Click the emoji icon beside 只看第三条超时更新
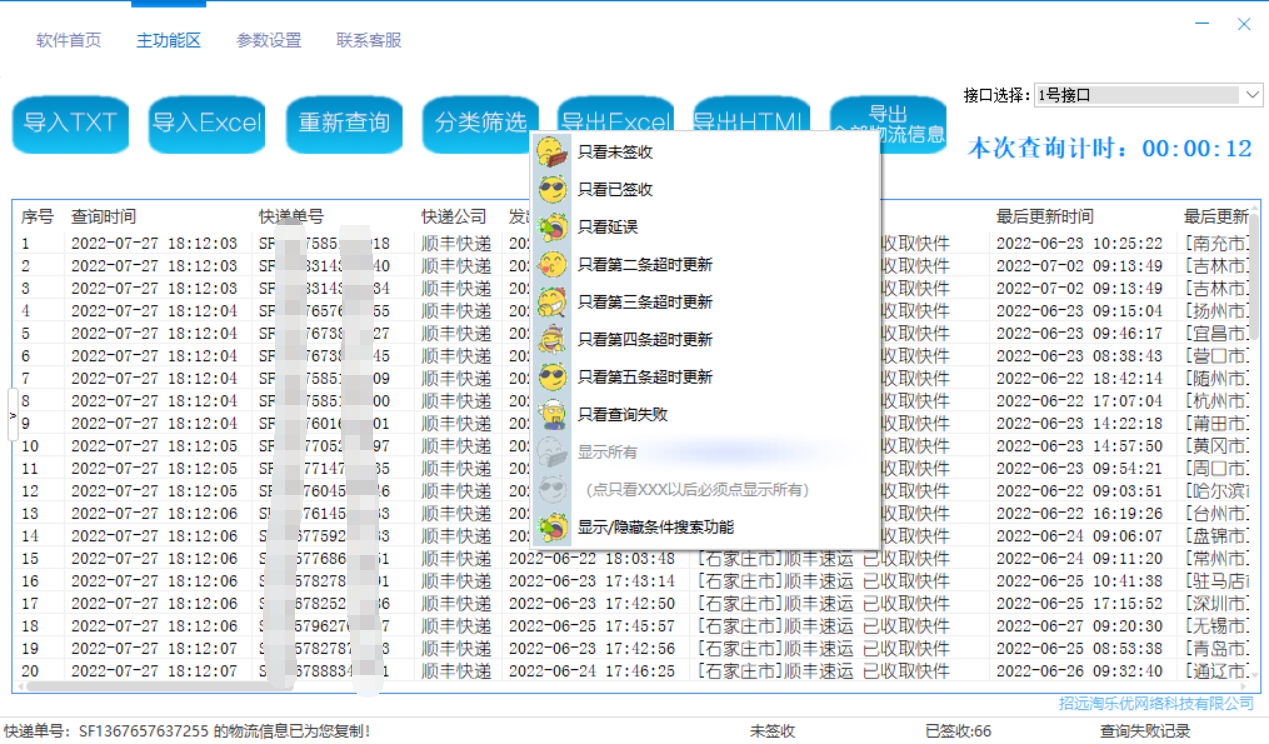 [552, 302]
